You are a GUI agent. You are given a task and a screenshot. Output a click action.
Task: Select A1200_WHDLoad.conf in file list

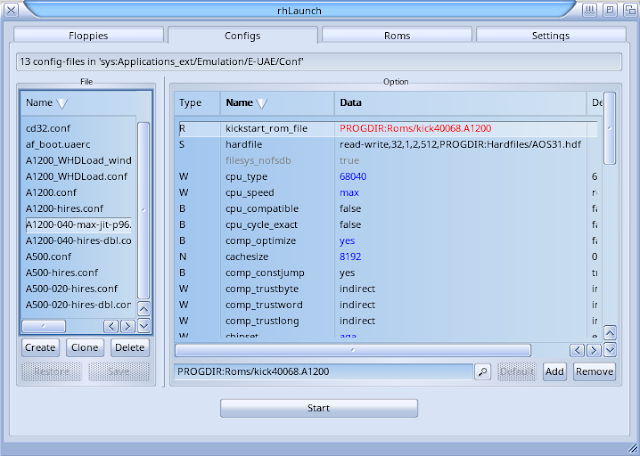pos(78,176)
